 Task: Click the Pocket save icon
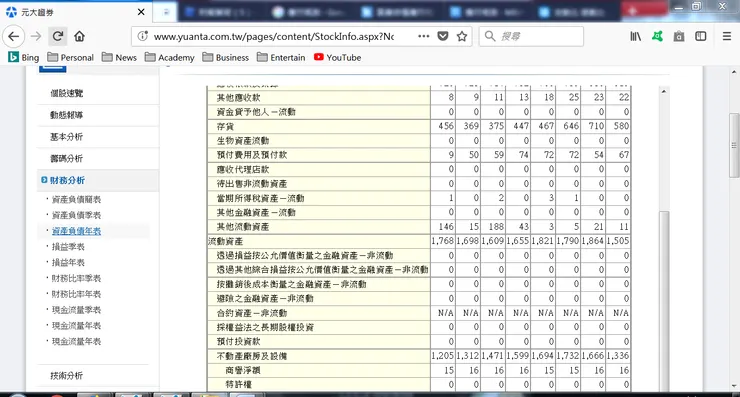pyautogui.click(x=443, y=36)
